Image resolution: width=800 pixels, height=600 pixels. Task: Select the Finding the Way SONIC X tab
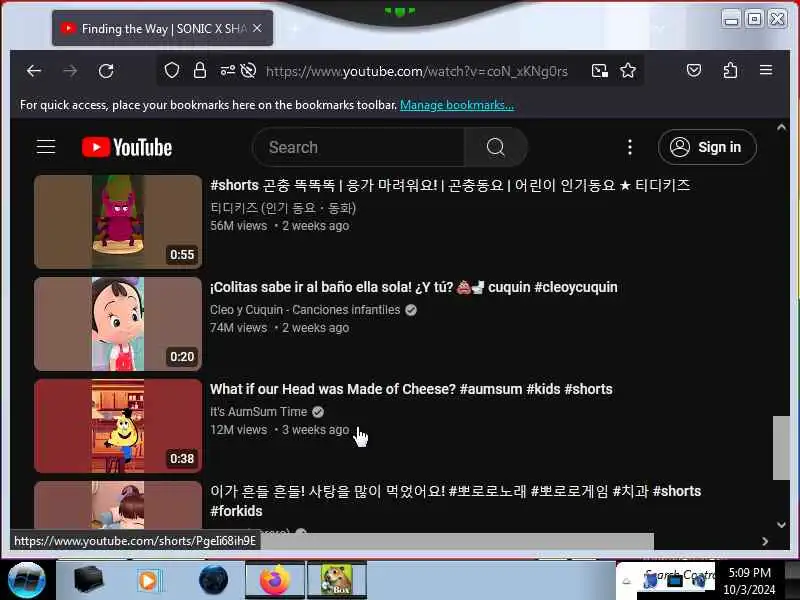pos(162,29)
